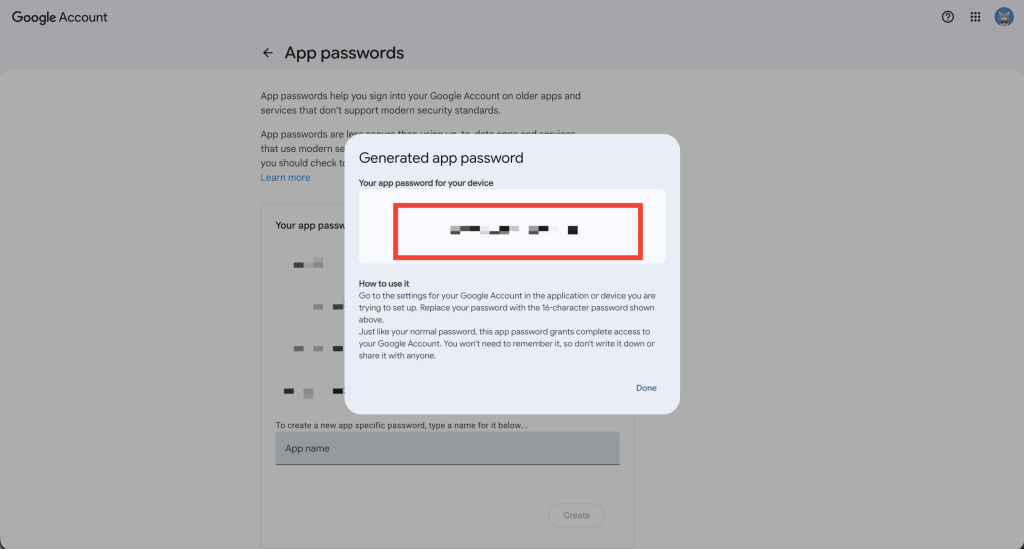Click the profile avatar picture
This screenshot has width=1024, height=549.
click(x=1004, y=17)
